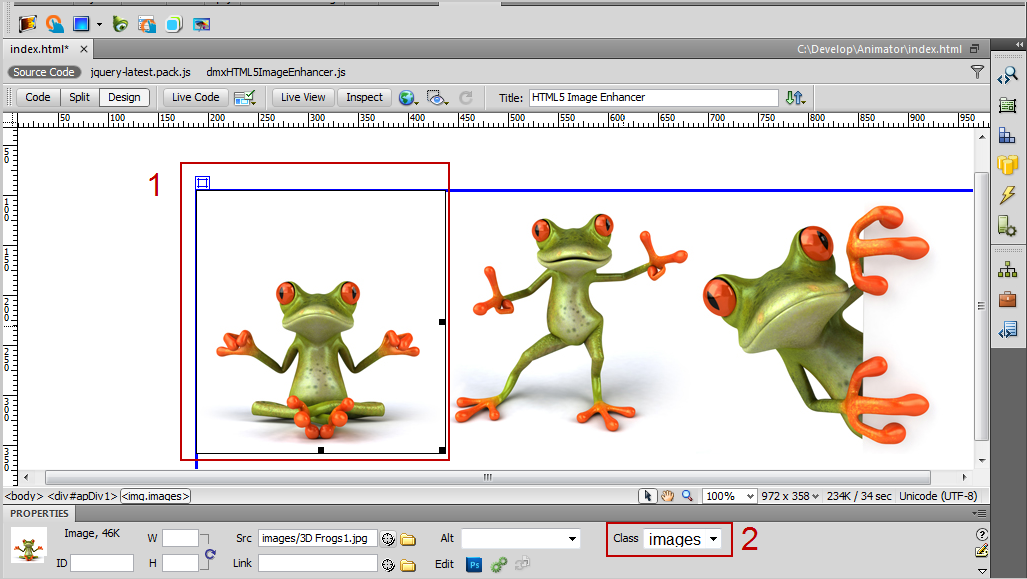Switch to Code view
The height and width of the screenshot is (579, 1027).
[38, 98]
